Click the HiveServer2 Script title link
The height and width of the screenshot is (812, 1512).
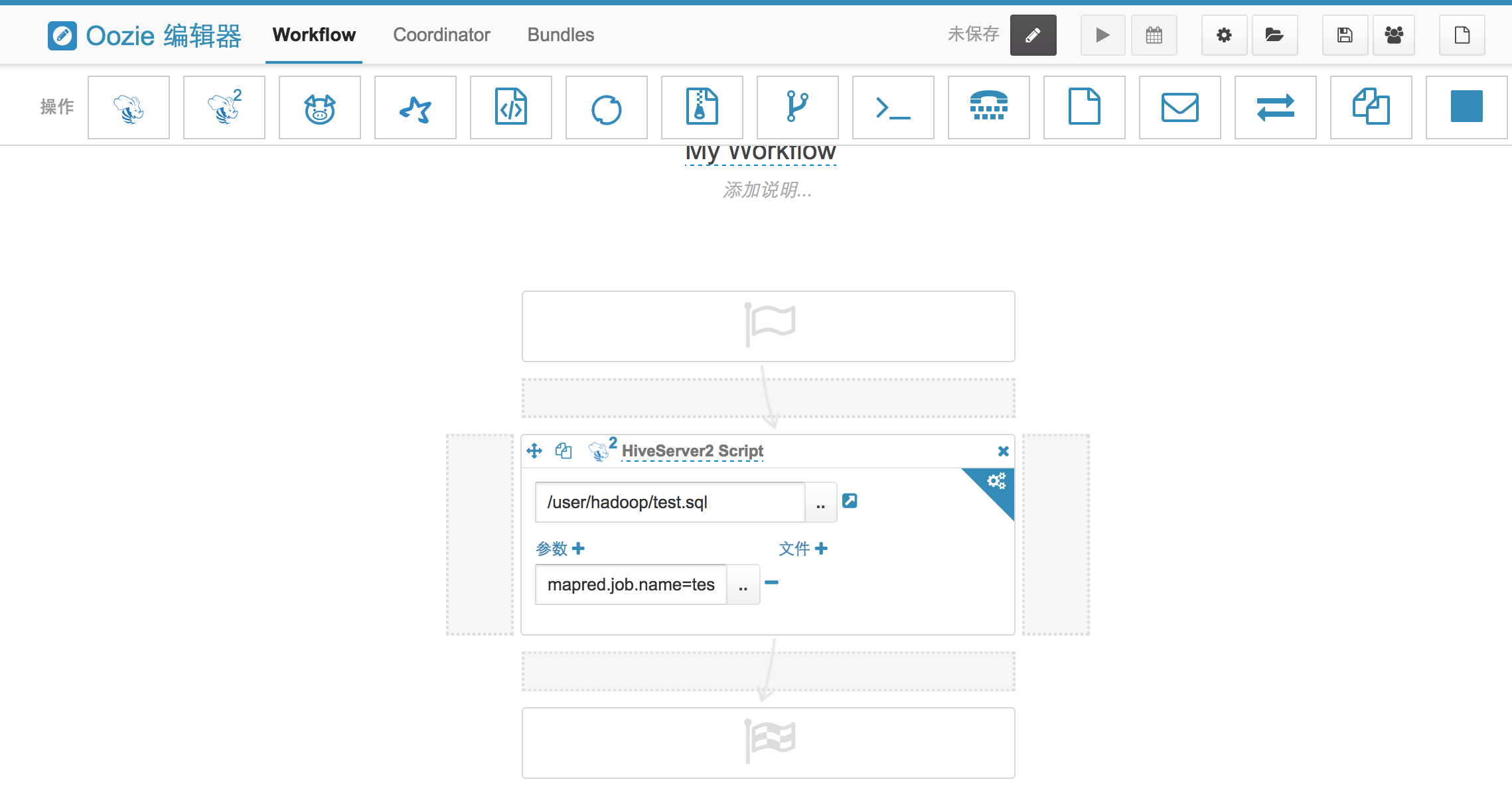tap(692, 451)
